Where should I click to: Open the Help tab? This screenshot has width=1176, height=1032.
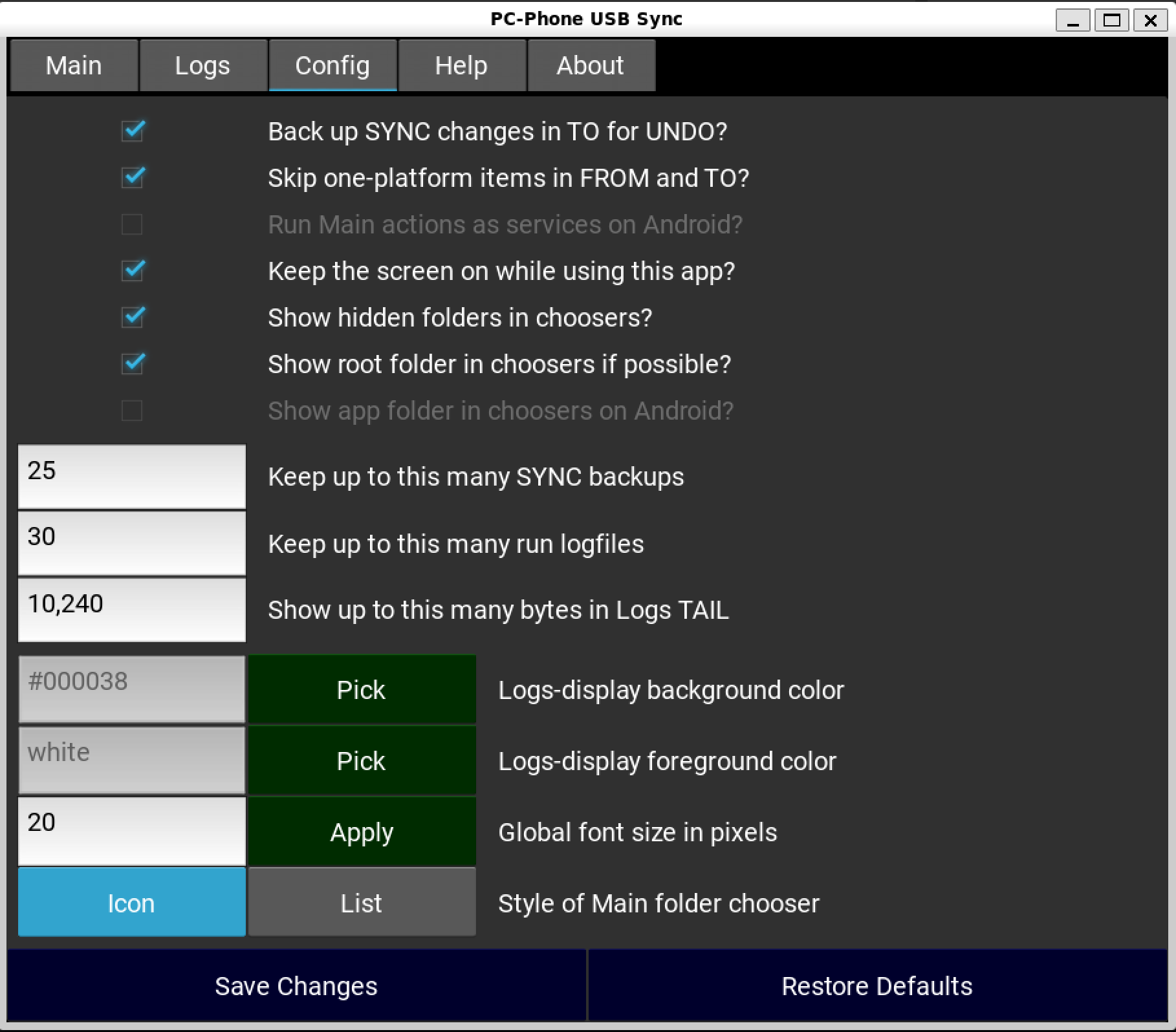pos(461,65)
